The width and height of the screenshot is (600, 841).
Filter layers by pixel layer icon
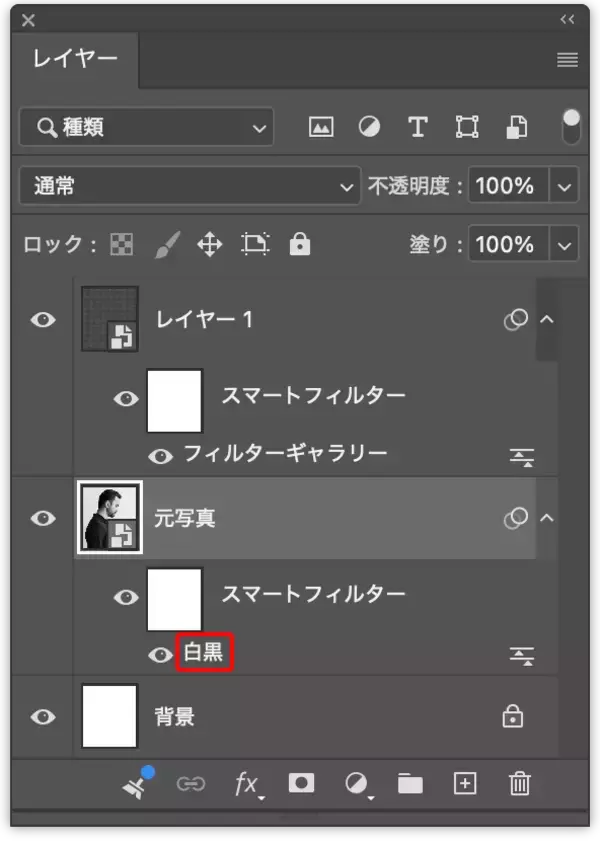click(x=321, y=127)
